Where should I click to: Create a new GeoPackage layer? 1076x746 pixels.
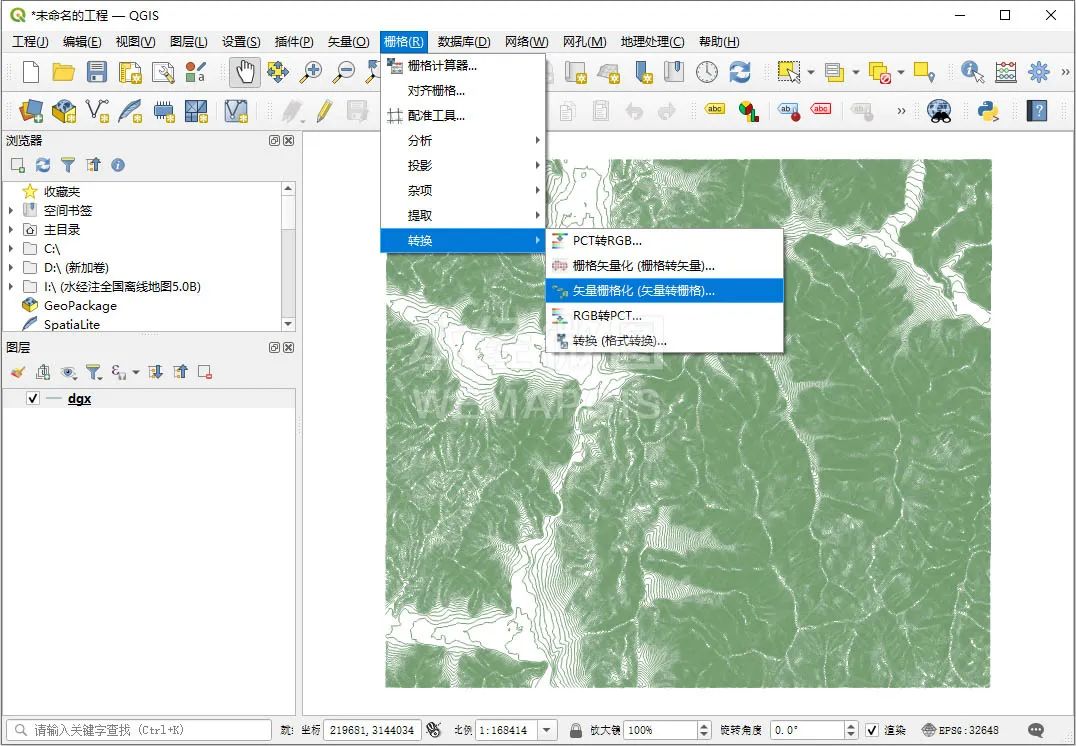click(x=64, y=110)
